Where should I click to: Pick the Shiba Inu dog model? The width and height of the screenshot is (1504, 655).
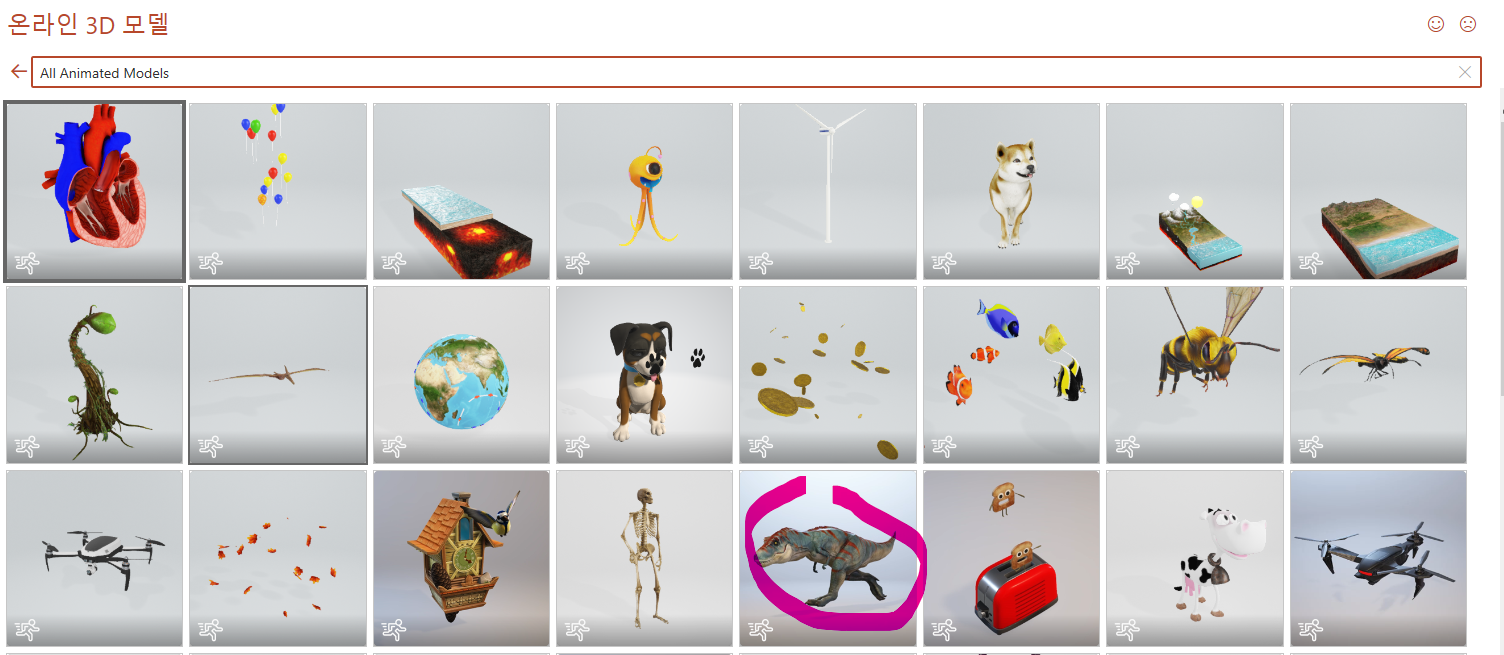1011,191
